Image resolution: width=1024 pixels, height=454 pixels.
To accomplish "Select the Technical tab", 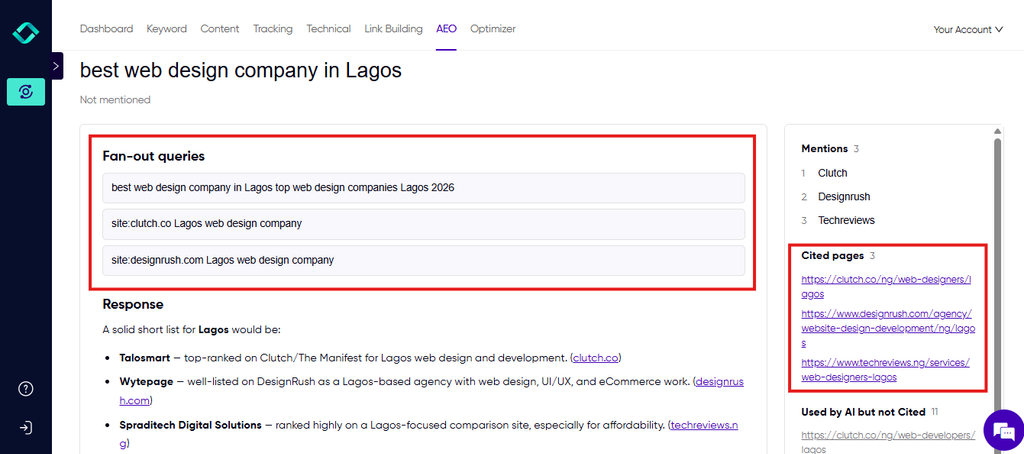I will 328,29.
